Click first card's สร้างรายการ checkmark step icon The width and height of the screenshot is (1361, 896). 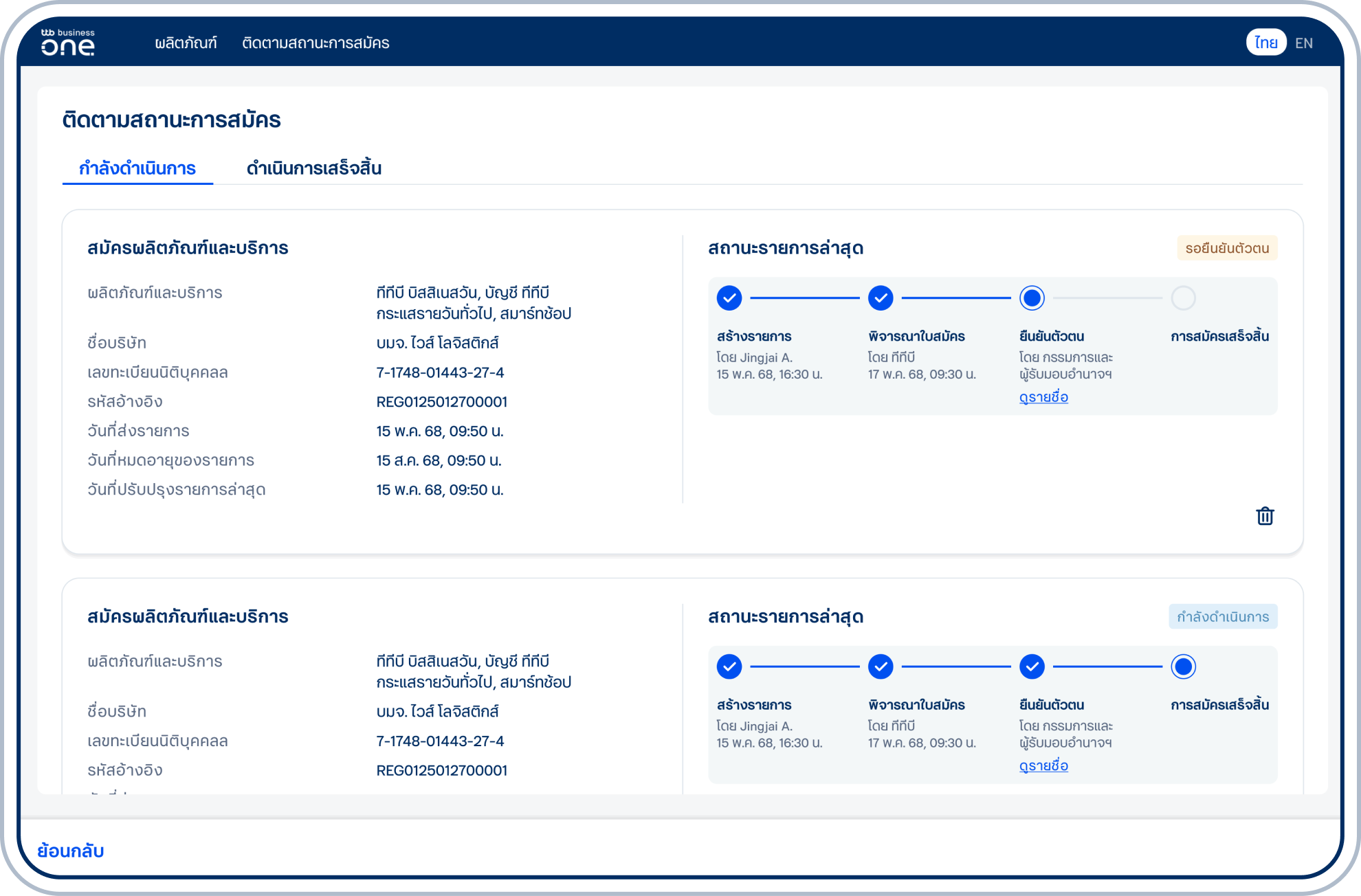(x=729, y=298)
